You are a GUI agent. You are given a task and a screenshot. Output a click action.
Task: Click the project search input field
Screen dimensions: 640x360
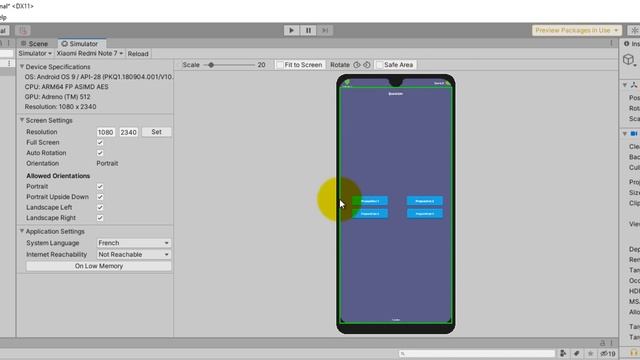(x=477, y=353)
